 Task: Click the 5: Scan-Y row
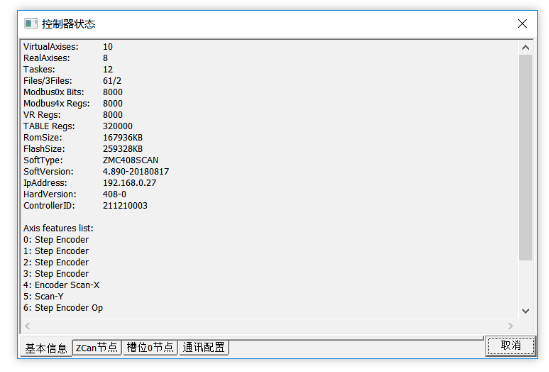pos(43,296)
